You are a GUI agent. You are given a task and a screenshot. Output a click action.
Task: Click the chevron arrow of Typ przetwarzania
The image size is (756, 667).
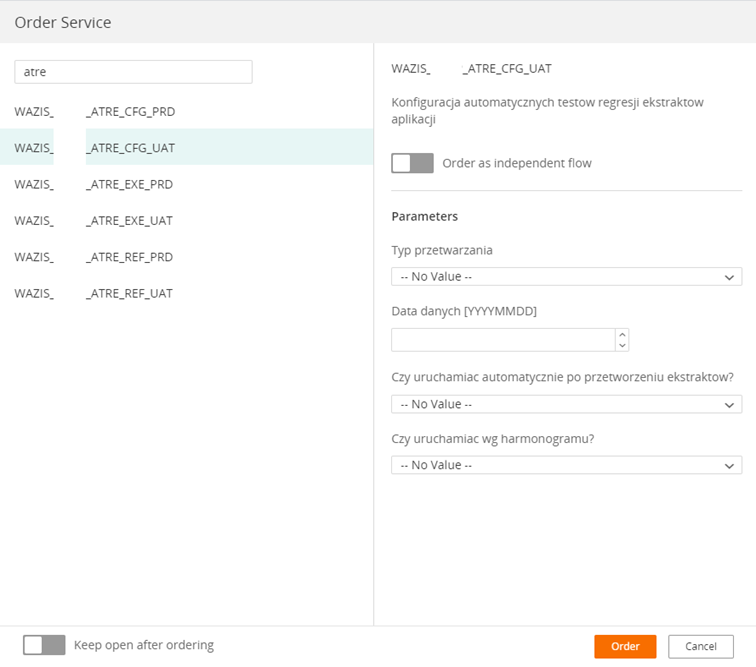click(x=729, y=277)
